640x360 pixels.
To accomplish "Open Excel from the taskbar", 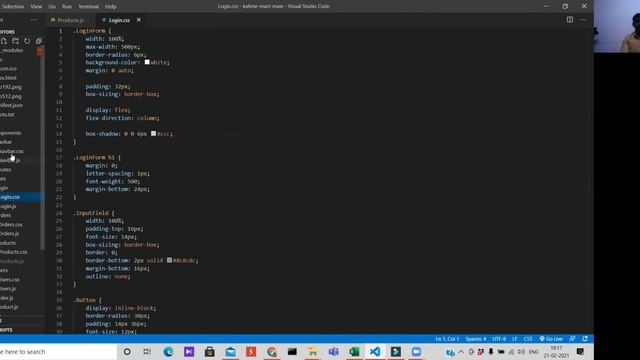I will point(354,351).
